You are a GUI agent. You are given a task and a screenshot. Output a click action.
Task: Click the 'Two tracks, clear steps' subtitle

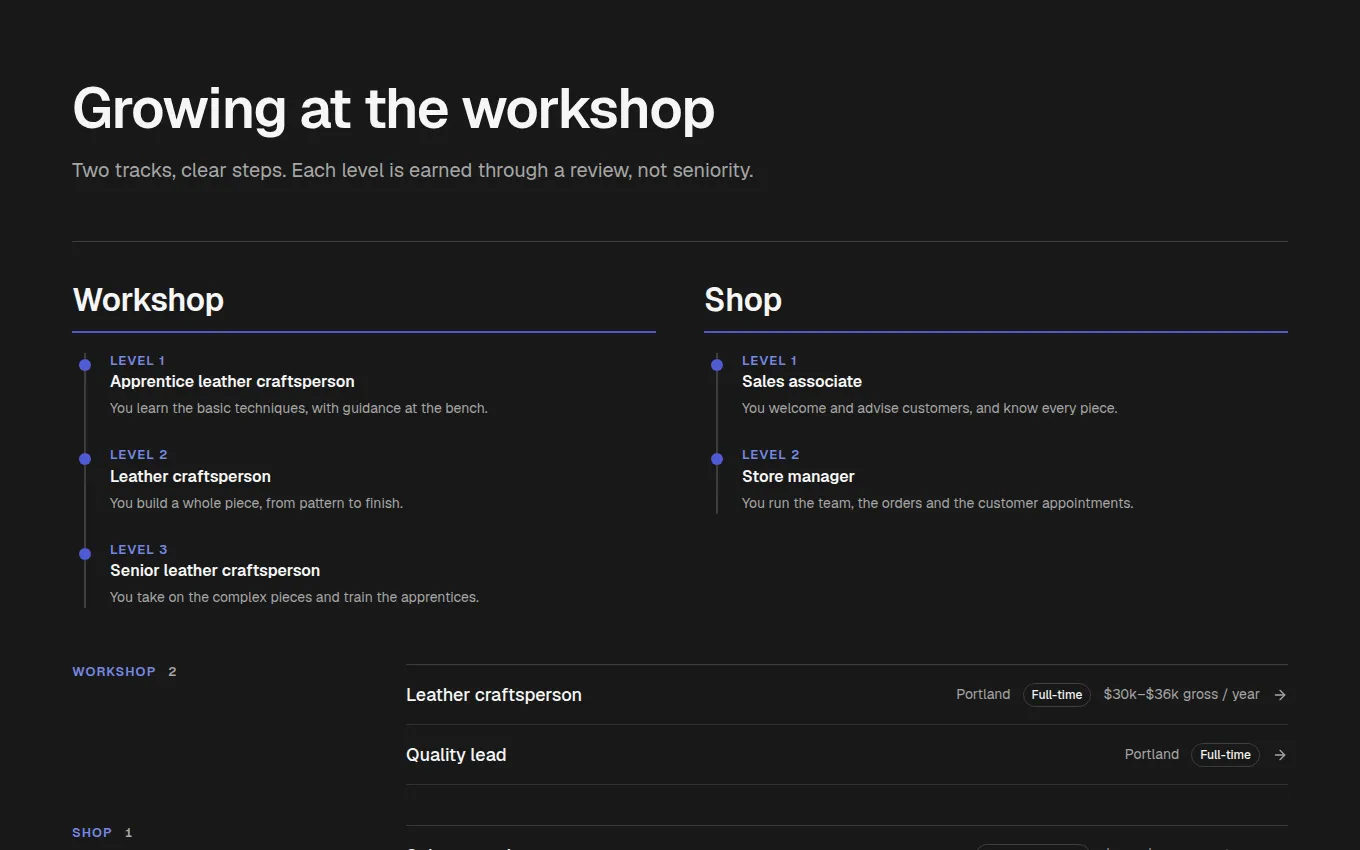point(412,171)
